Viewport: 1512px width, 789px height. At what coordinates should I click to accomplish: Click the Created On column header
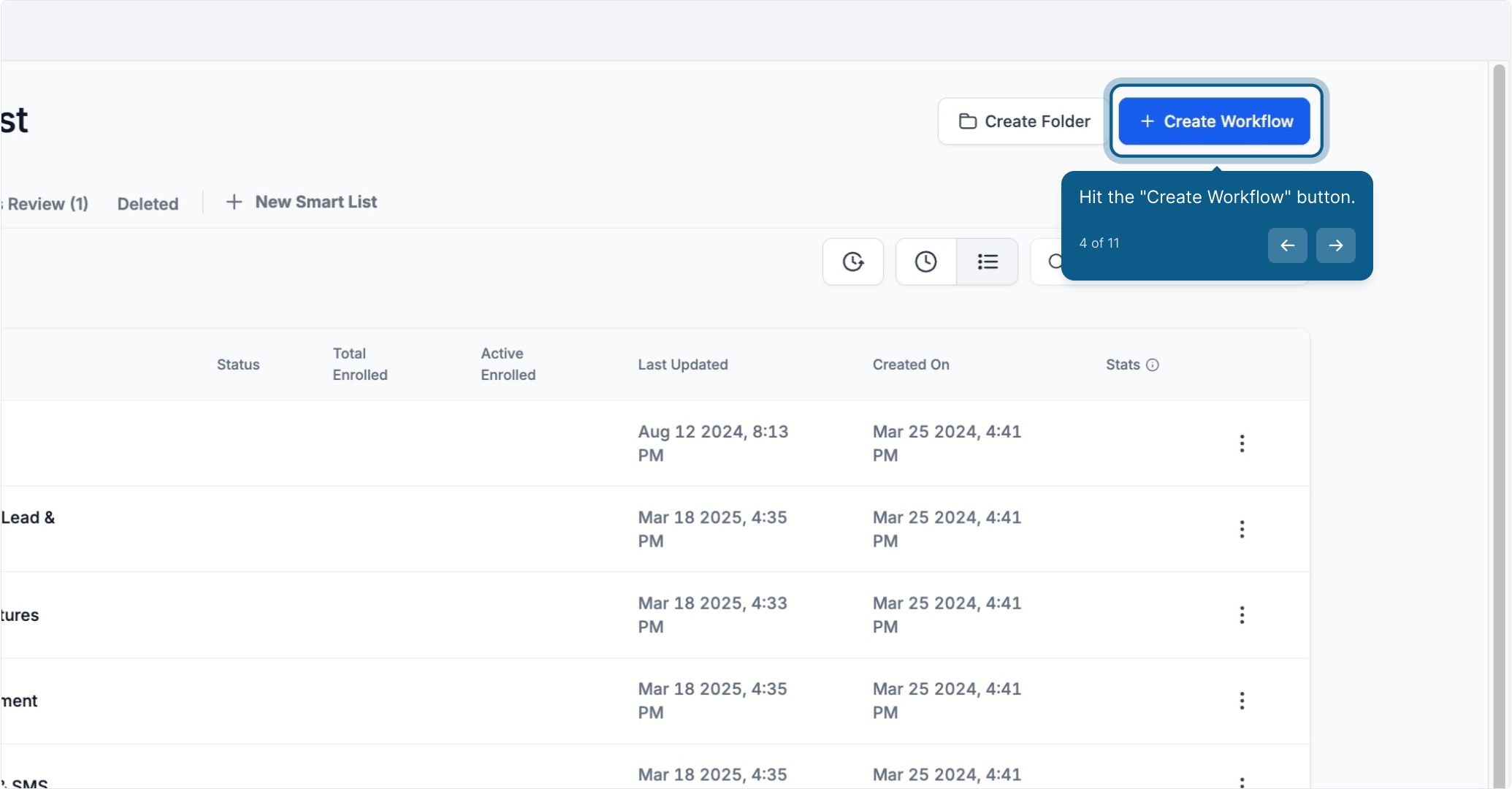tap(911, 365)
